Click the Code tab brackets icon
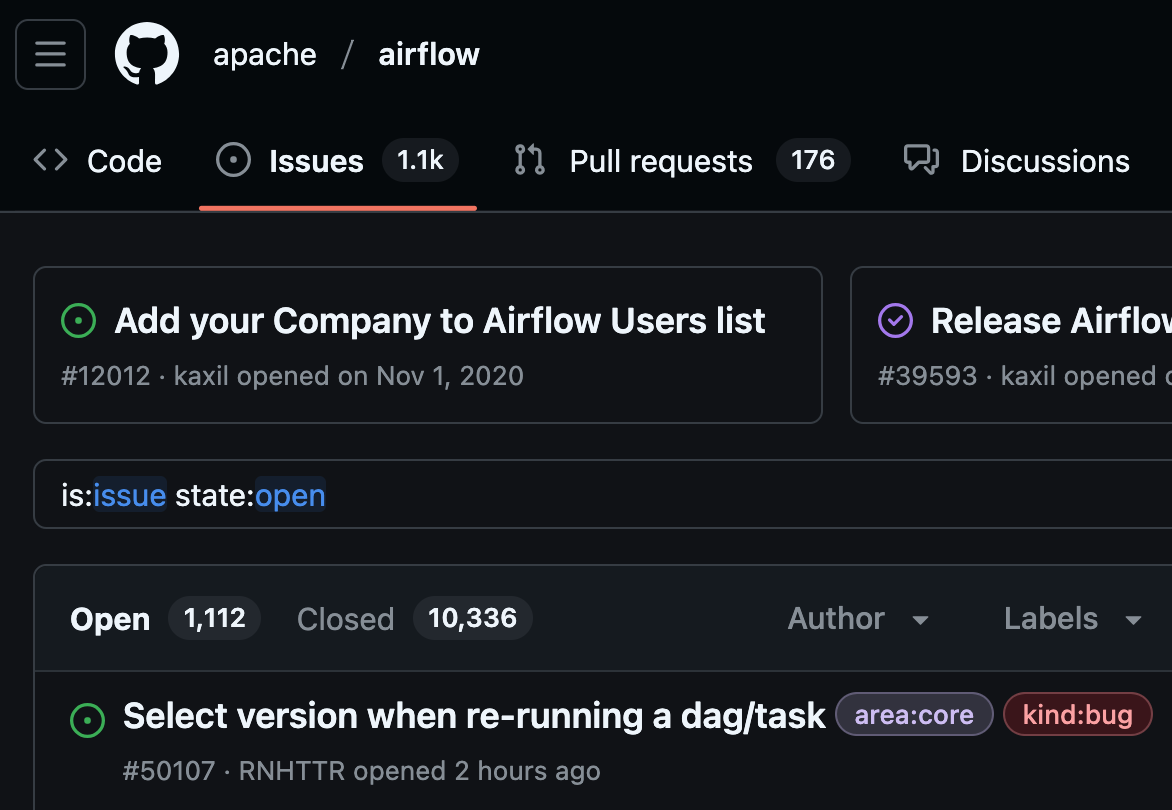The image size is (1172, 810). pos(51,161)
